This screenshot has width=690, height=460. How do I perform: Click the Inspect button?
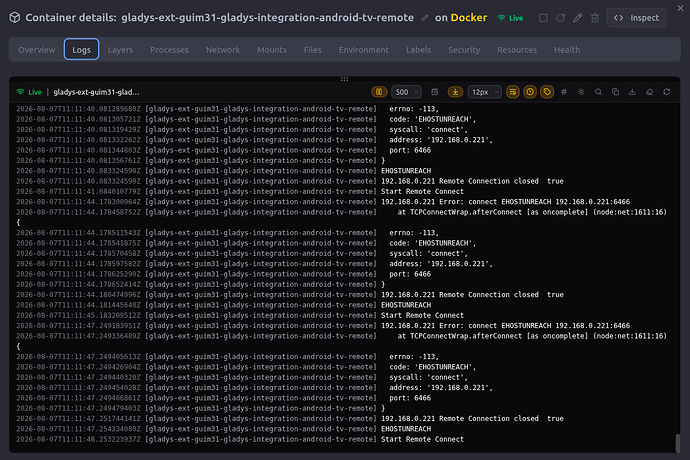click(x=636, y=18)
